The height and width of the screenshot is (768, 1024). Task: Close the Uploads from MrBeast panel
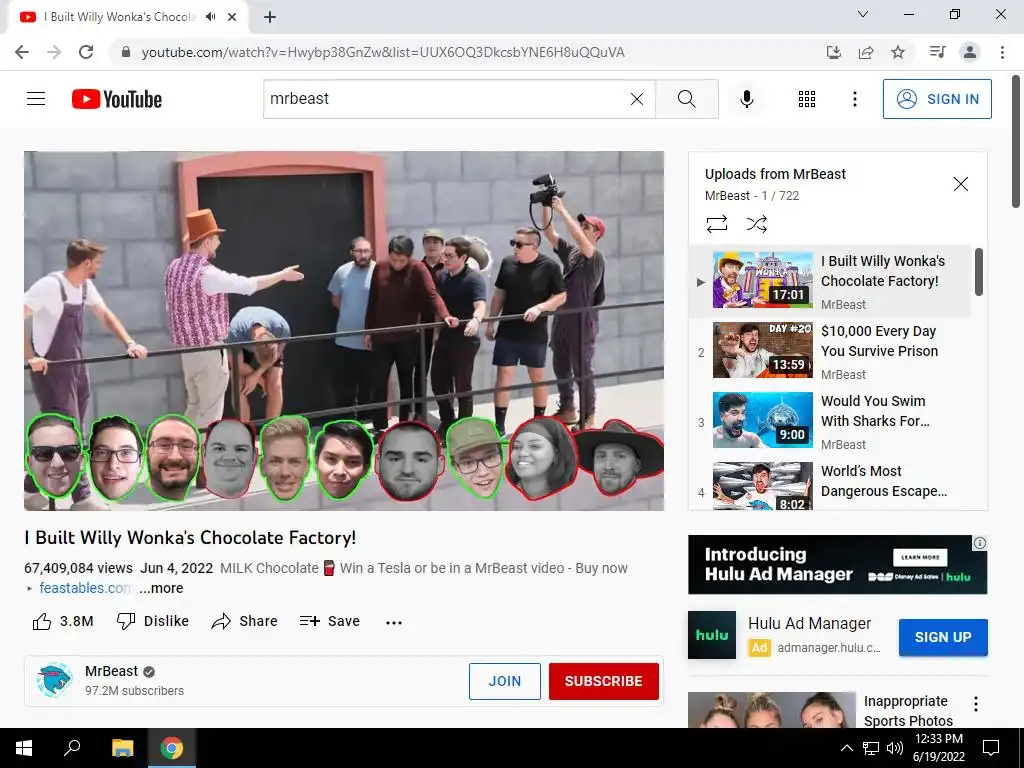[961, 184]
